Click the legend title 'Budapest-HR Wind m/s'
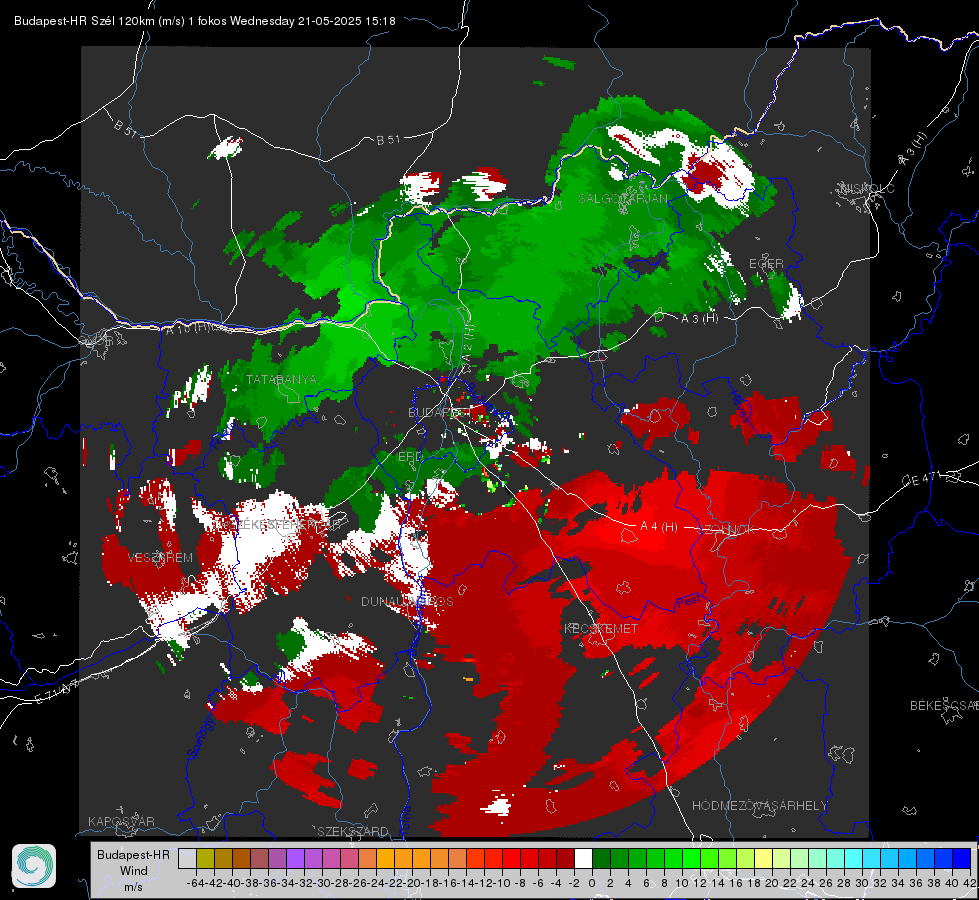Viewport: 979px width, 900px height. pos(134,870)
